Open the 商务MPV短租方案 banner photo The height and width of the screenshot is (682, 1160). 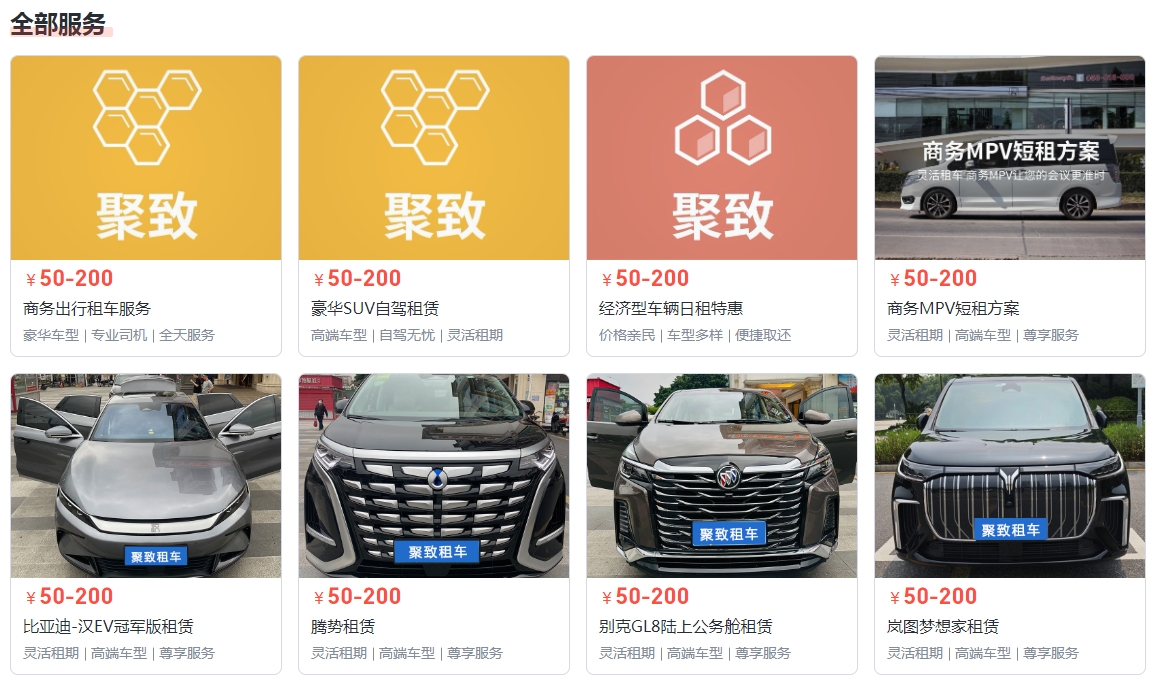coord(1010,158)
